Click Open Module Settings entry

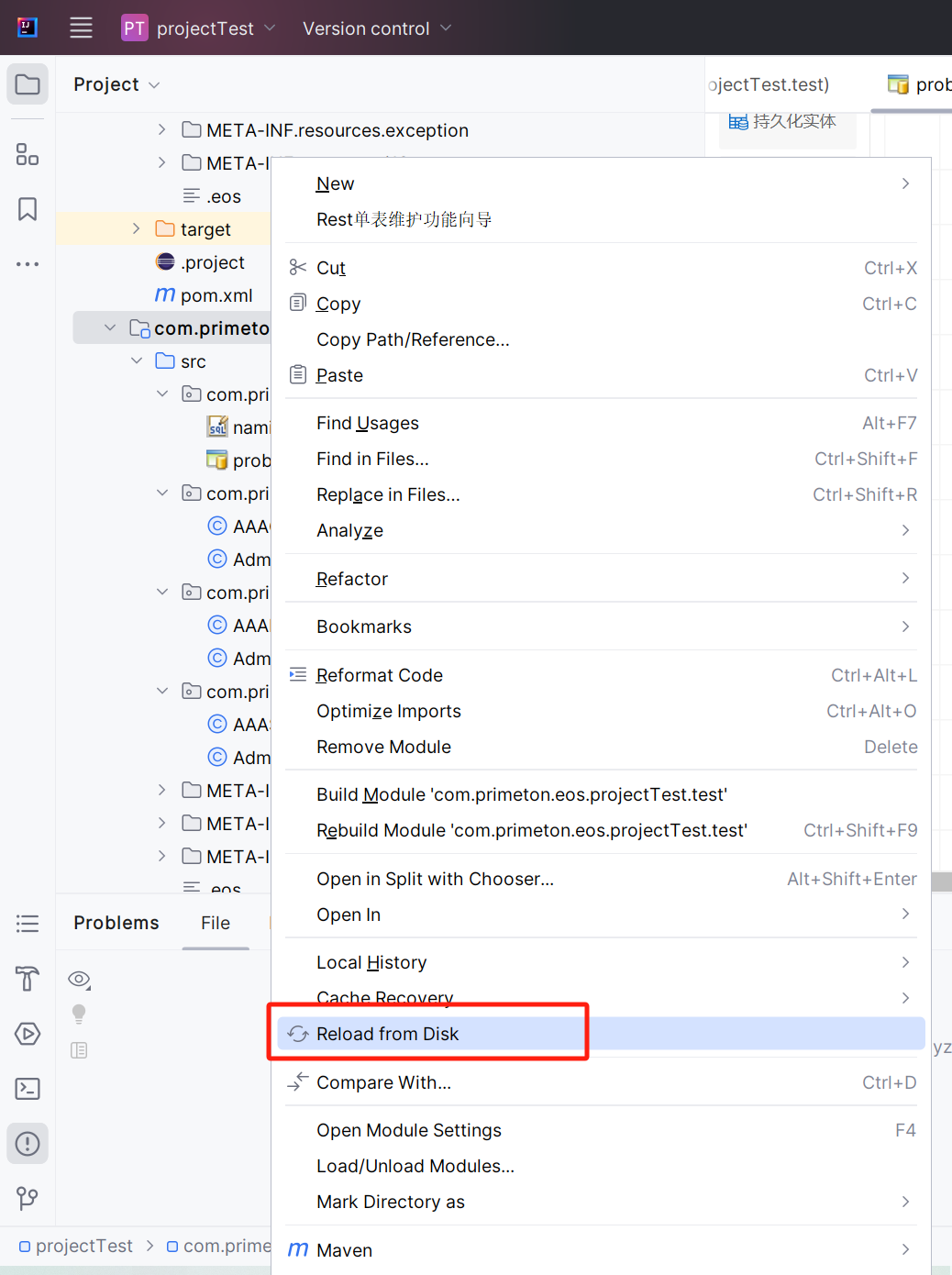tap(409, 1130)
